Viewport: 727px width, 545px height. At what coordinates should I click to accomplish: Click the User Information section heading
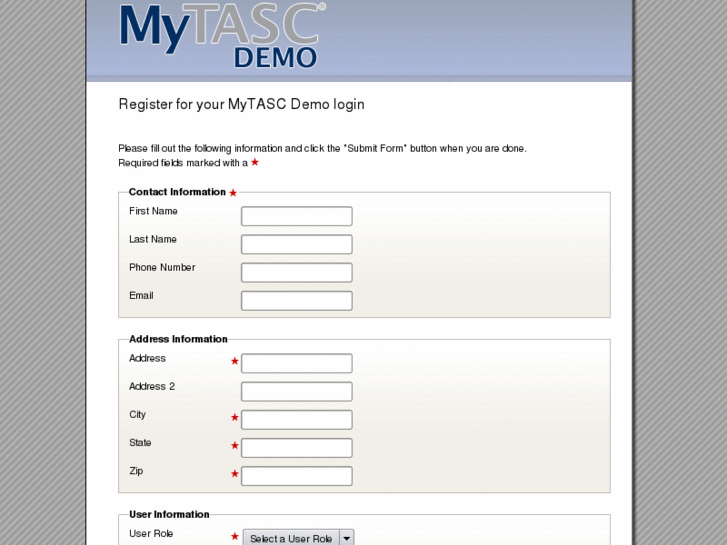coord(169,514)
